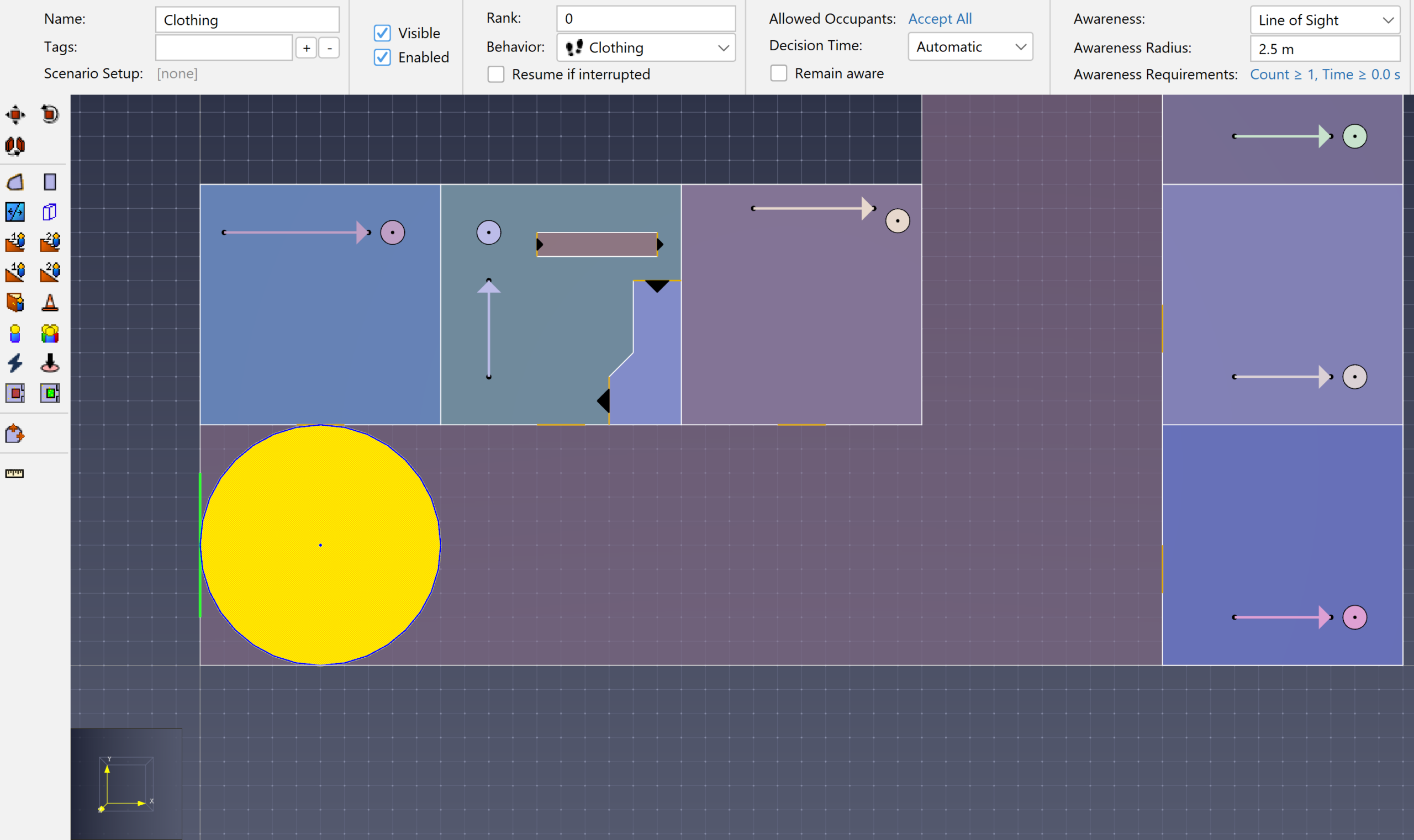Viewport: 1414px width, 840px height.
Task: Select the polygon room drawing tool
Action: pyautogui.click(x=15, y=182)
